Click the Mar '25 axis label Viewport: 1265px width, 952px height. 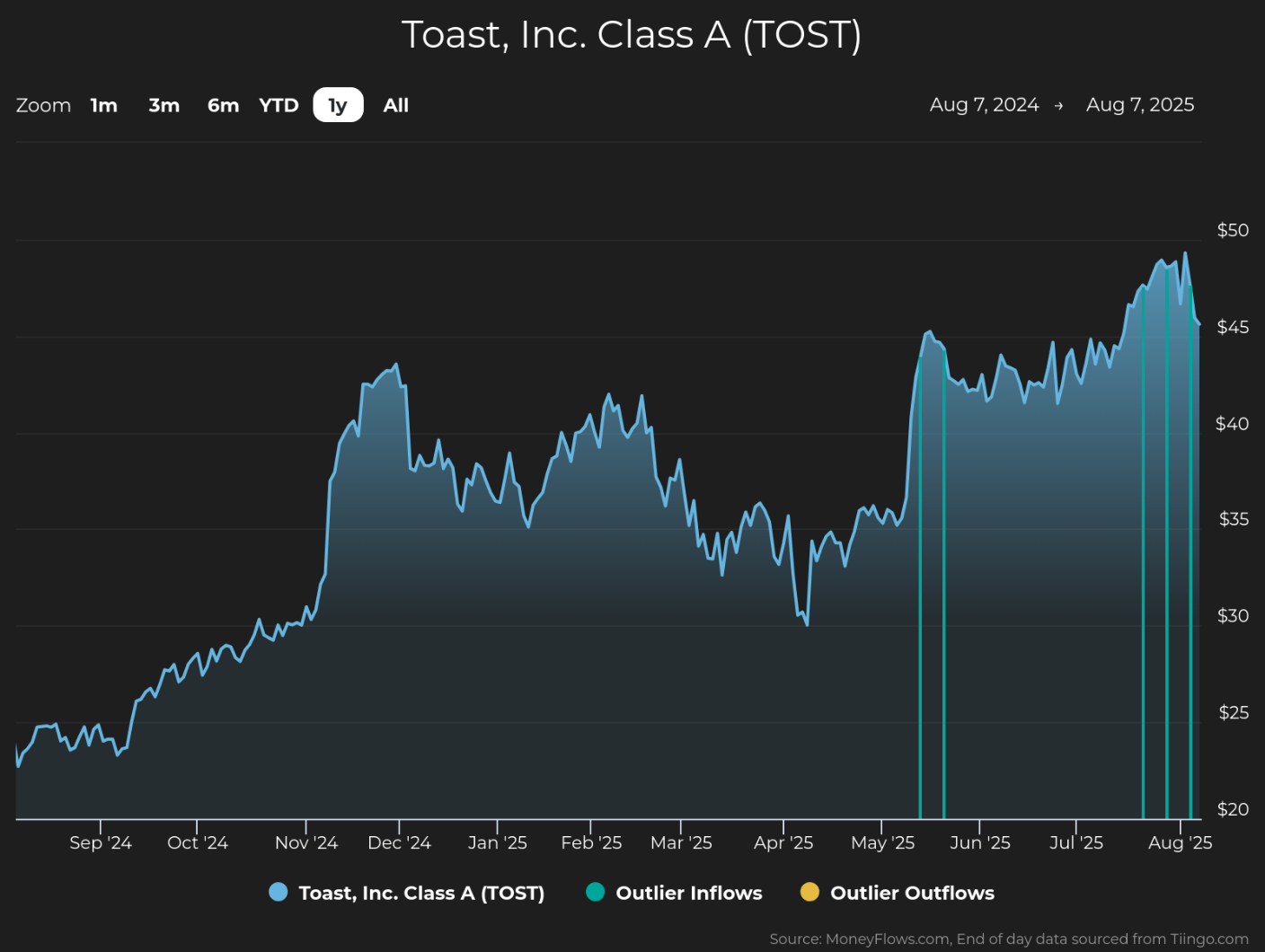point(681,843)
